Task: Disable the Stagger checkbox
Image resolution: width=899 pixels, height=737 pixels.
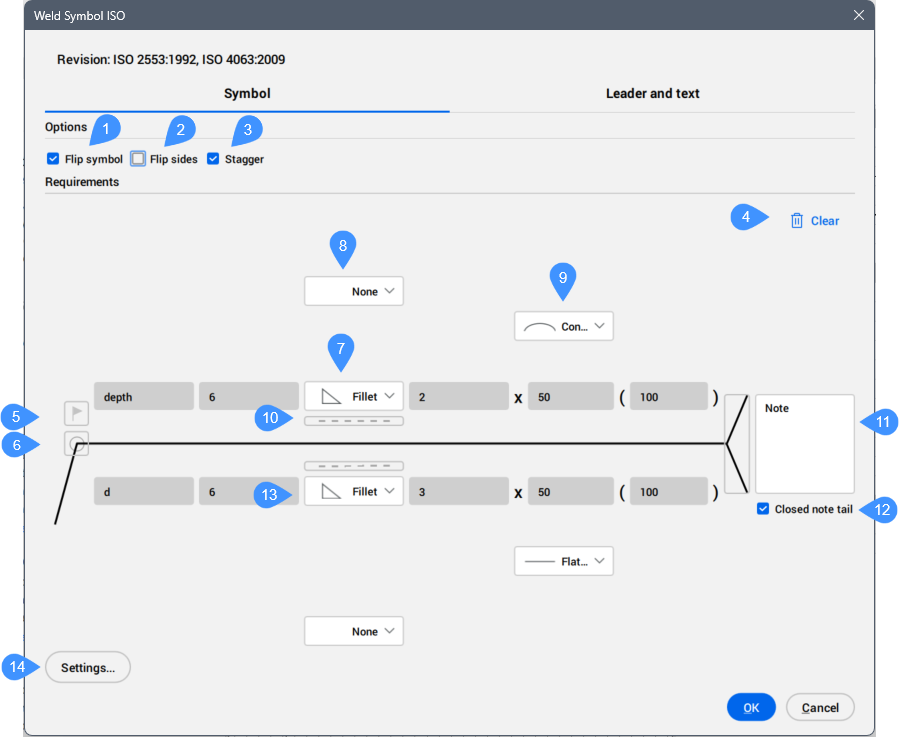Action: pyautogui.click(x=213, y=159)
